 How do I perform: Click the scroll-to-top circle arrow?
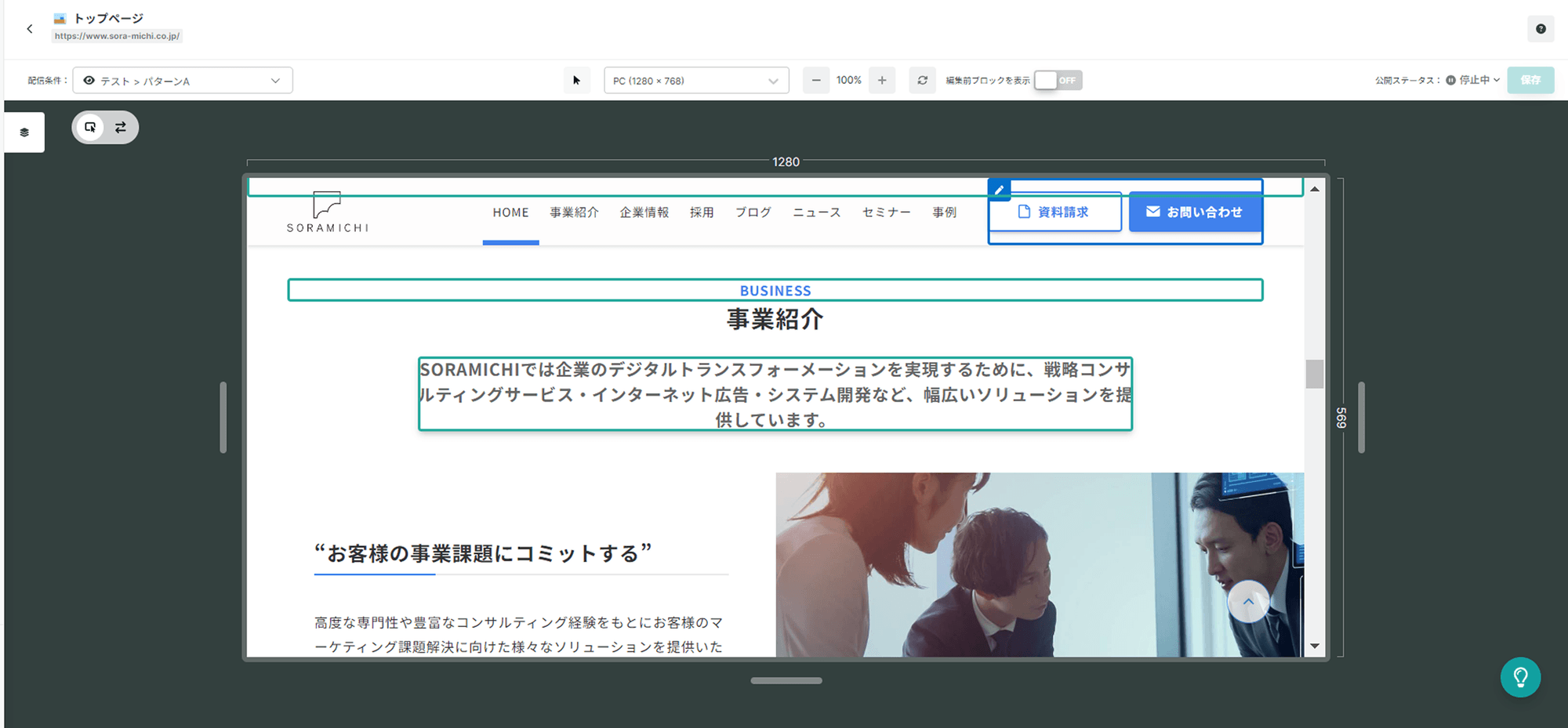tap(1248, 602)
